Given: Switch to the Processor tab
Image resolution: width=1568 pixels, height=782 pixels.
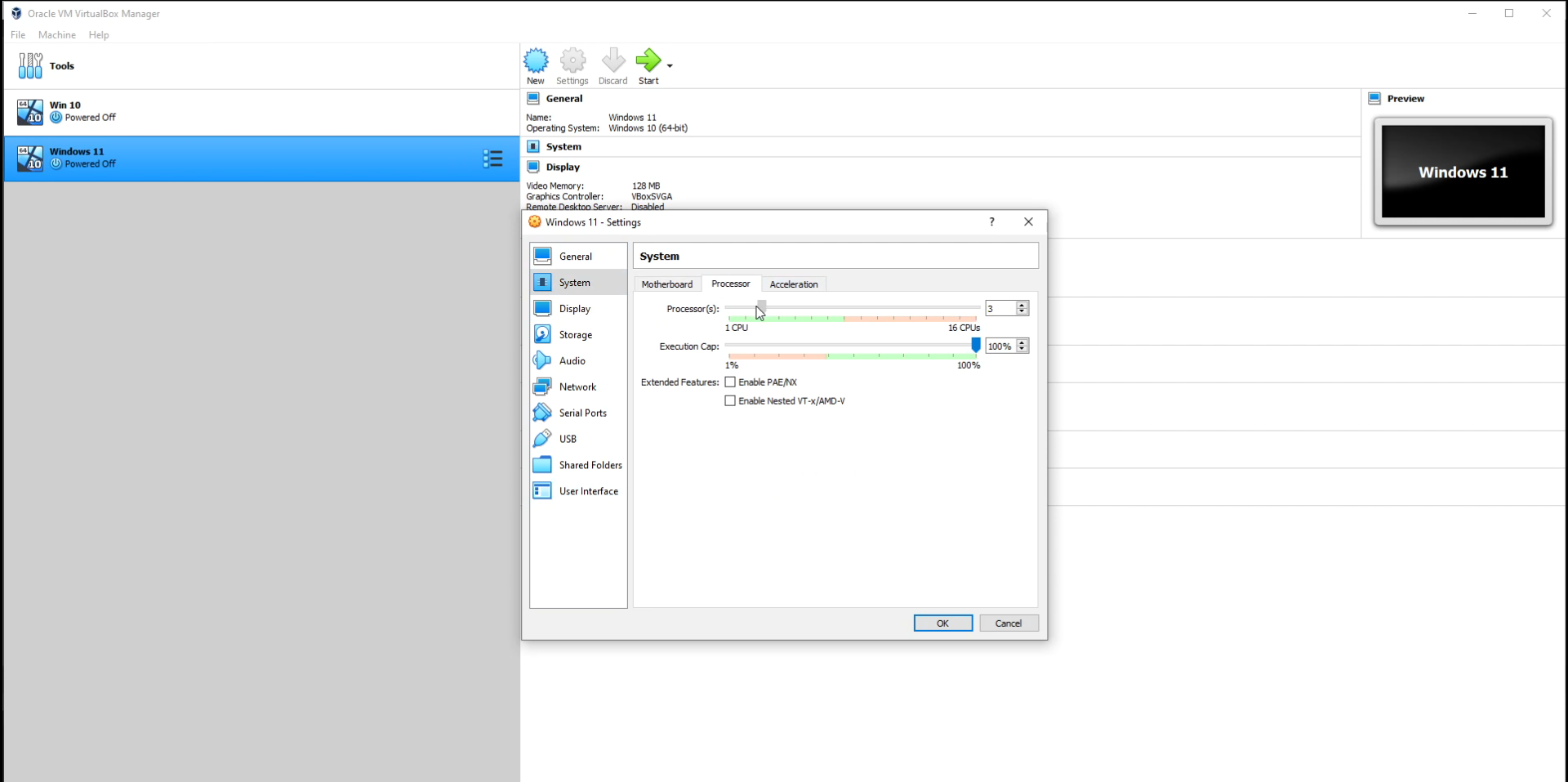Looking at the screenshot, I should tap(731, 284).
